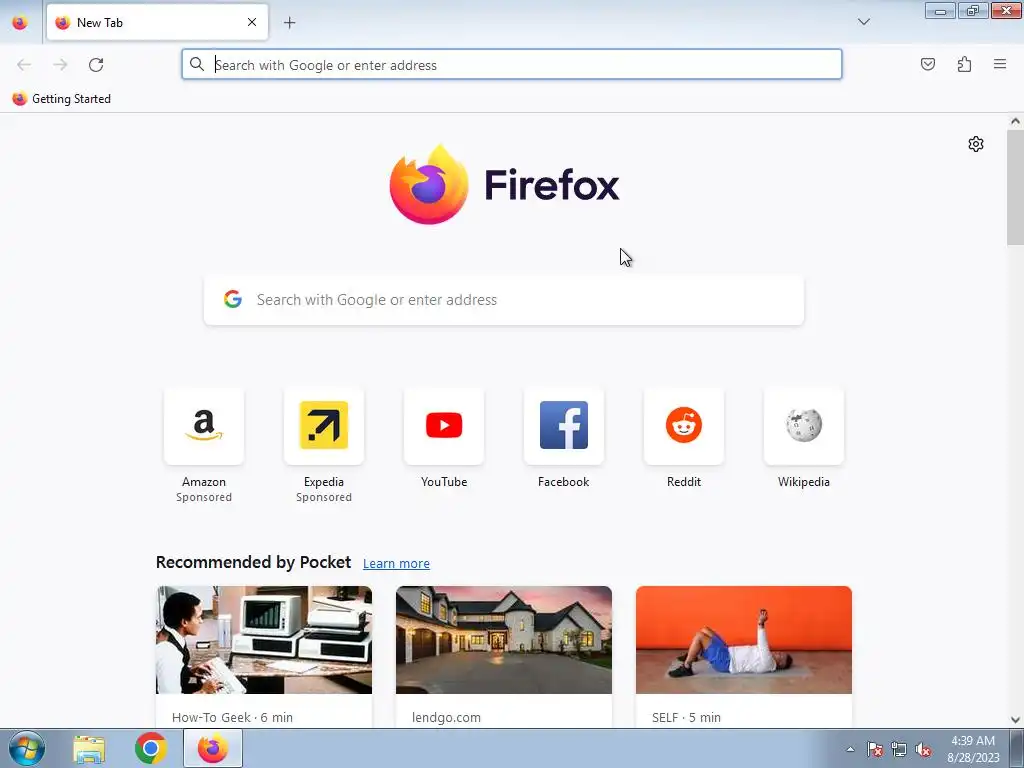Image resolution: width=1024 pixels, height=768 pixels.
Task: Click the search magnifier icon in address bar
Action: pyautogui.click(x=197, y=64)
